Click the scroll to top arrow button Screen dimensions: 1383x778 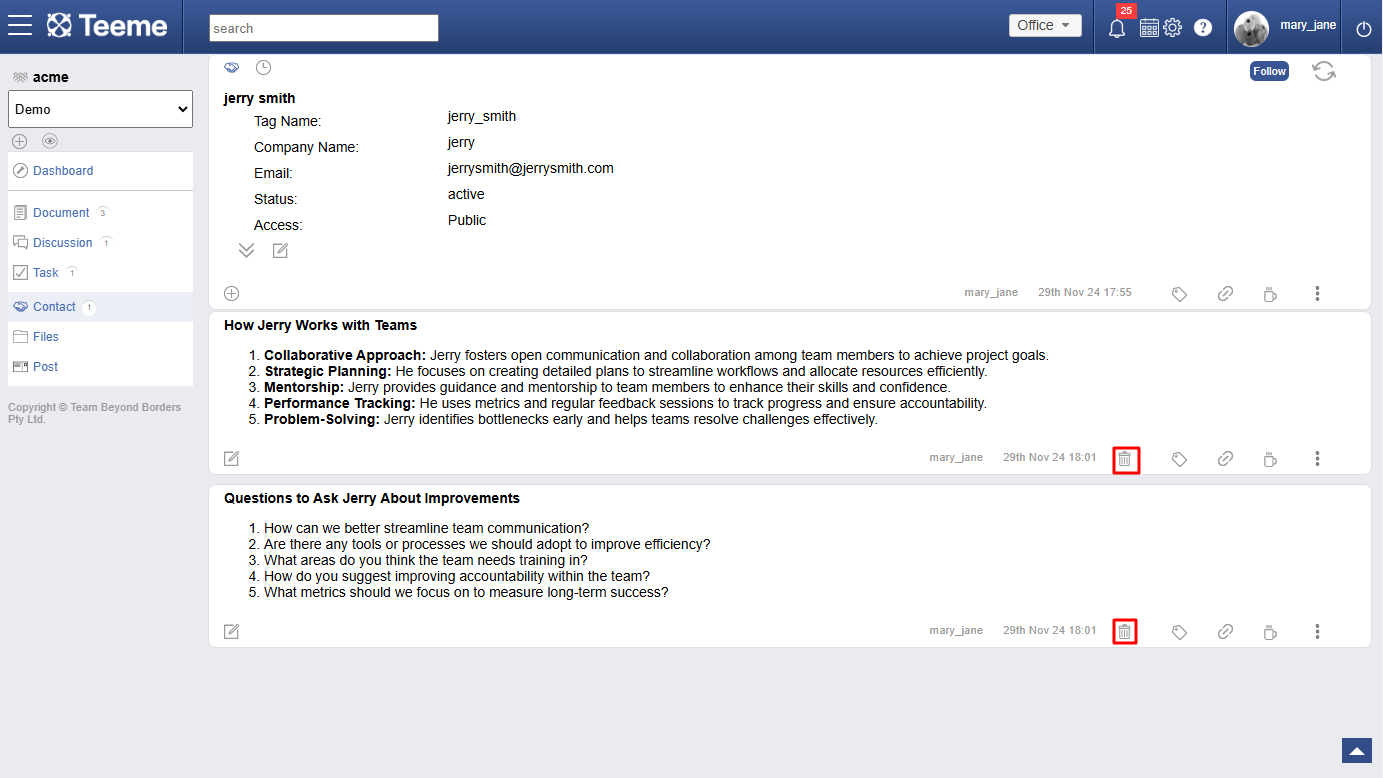pyautogui.click(x=1357, y=751)
